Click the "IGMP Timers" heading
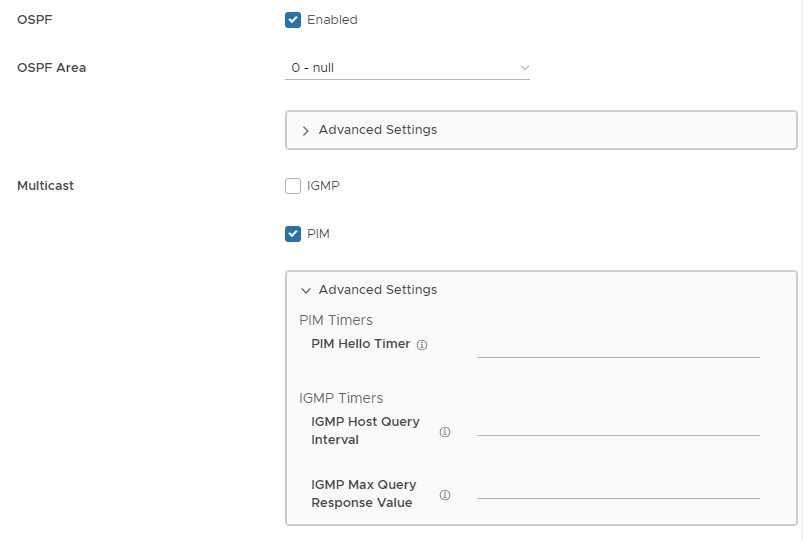This screenshot has width=803, height=541. pos(341,398)
